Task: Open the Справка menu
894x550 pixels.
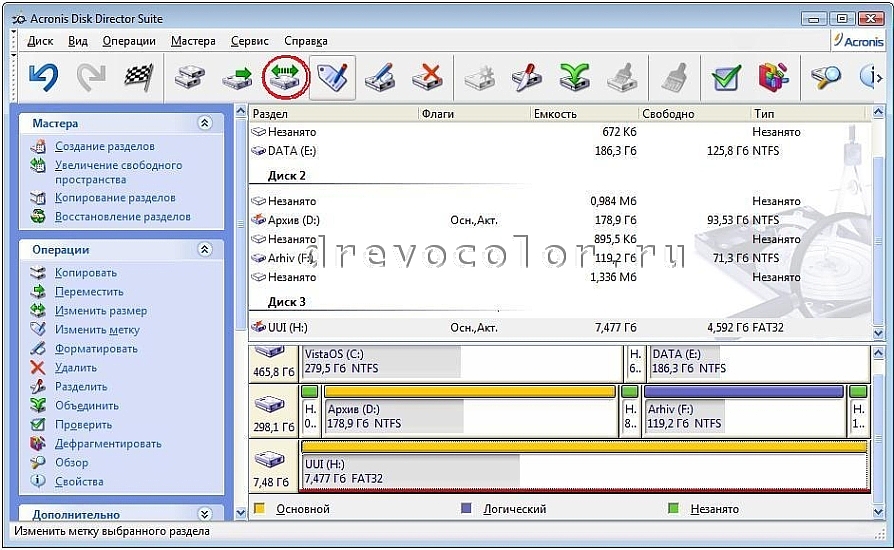Action: pyautogui.click(x=306, y=41)
